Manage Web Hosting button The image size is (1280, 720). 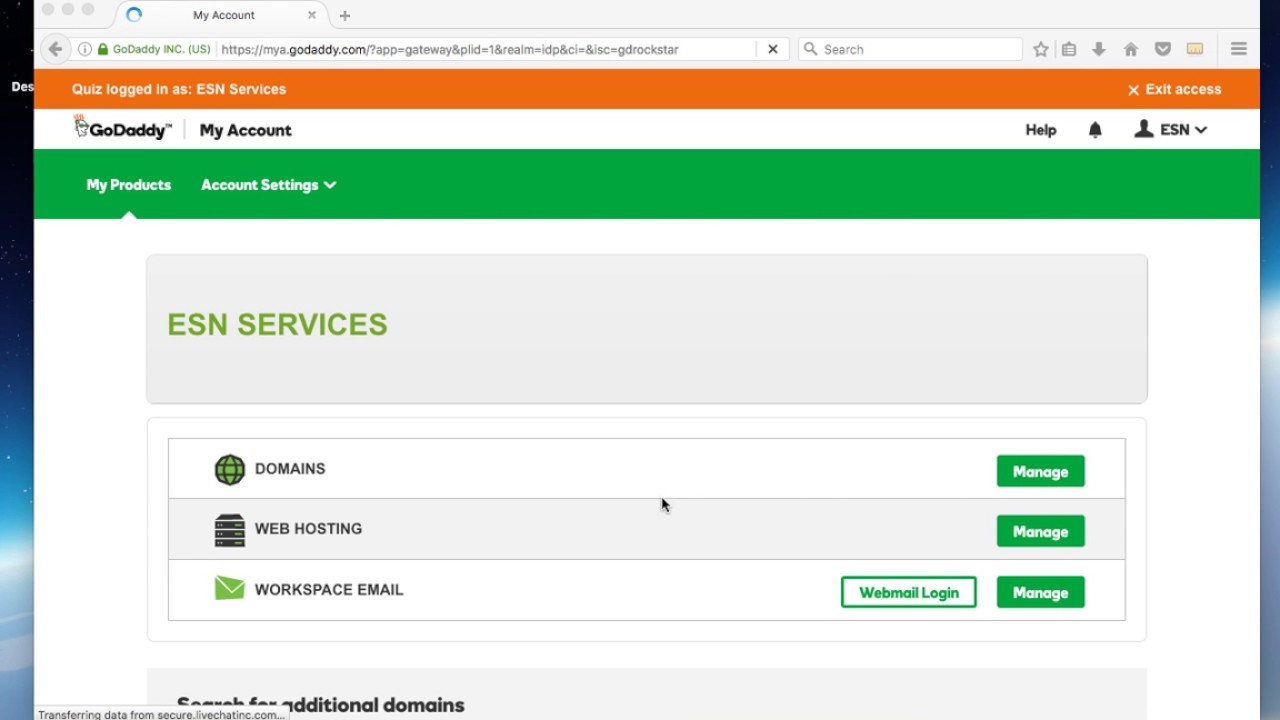(1041, 532)
